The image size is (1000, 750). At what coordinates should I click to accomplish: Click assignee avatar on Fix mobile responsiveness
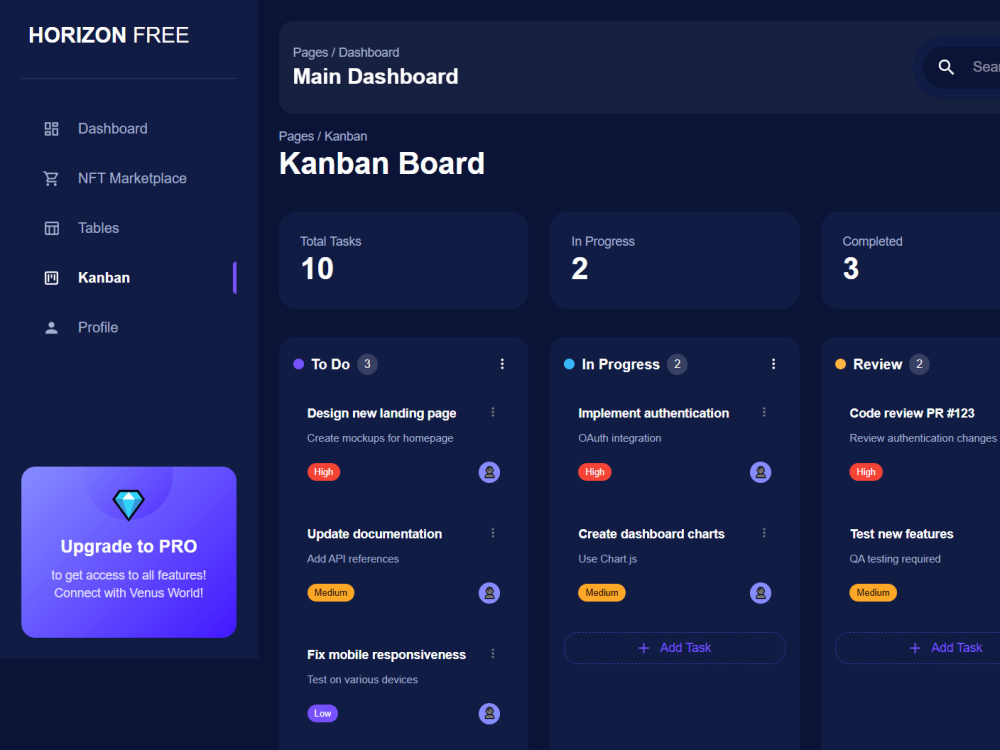pos(489,713)
